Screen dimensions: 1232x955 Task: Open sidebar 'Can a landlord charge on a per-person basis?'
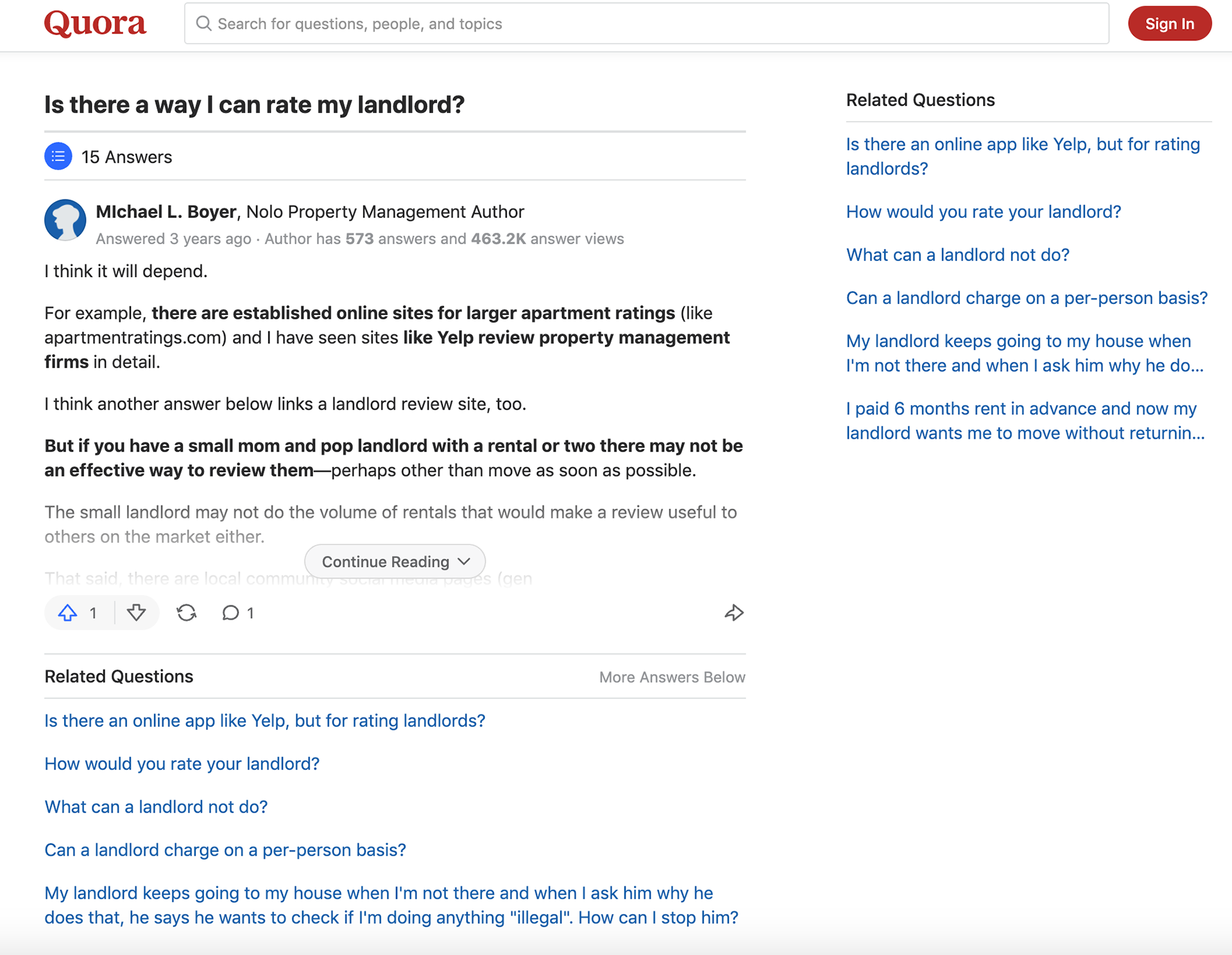tap(1027, 298)
